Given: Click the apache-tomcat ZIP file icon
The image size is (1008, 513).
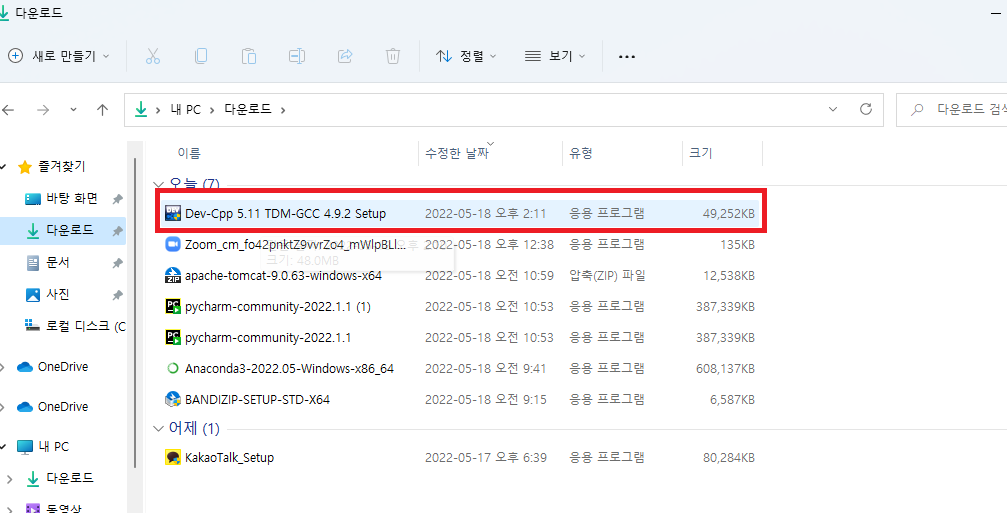Looking at the screenshot, I should coord(172,275).
